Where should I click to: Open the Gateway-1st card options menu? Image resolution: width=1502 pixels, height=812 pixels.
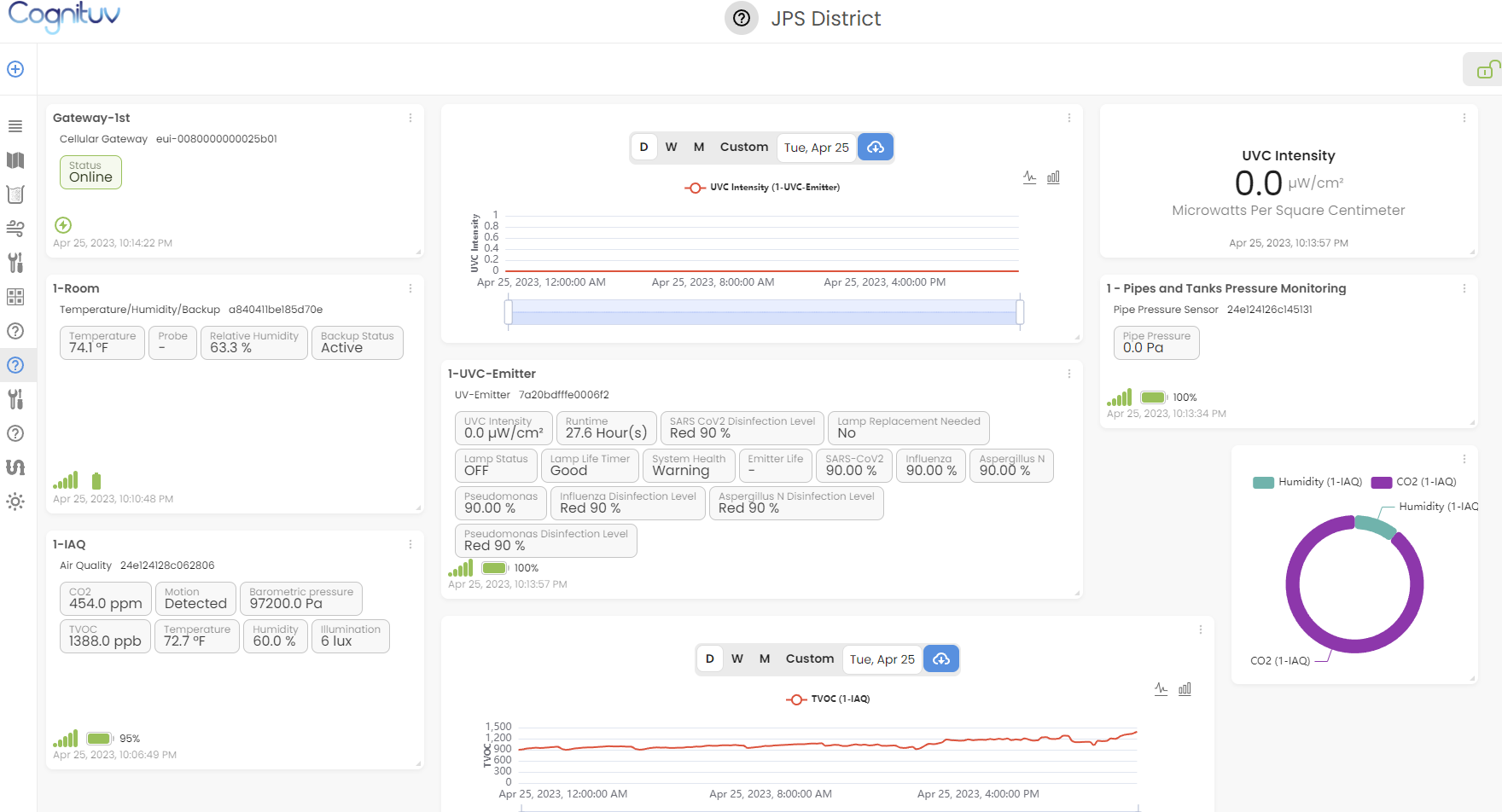pyautogui.click(x=410, y=119)
